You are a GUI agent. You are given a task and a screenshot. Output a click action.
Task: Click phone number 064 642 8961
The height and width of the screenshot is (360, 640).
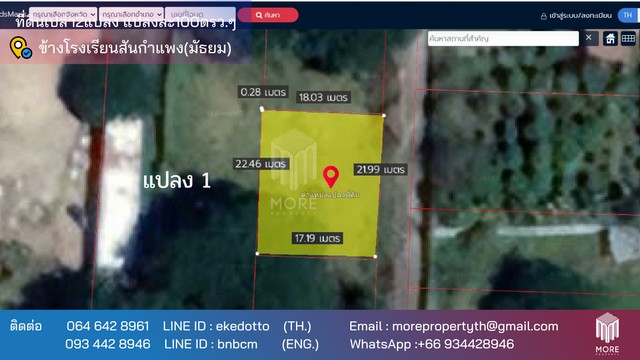pos(108,326)
